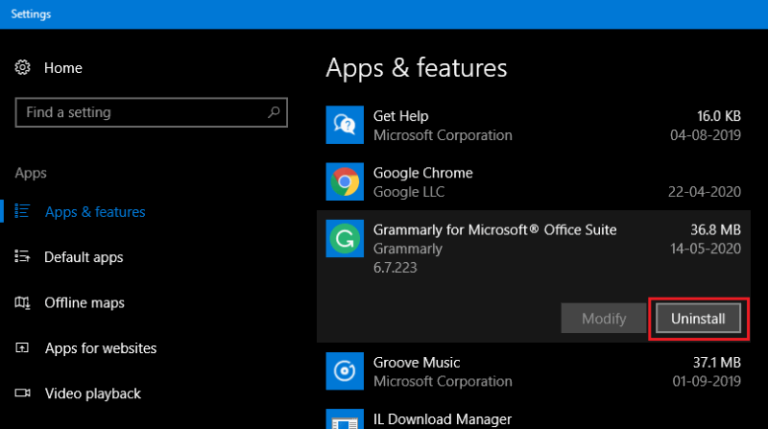
Task: Go to Offline maps settings
Action: point(84,303)
